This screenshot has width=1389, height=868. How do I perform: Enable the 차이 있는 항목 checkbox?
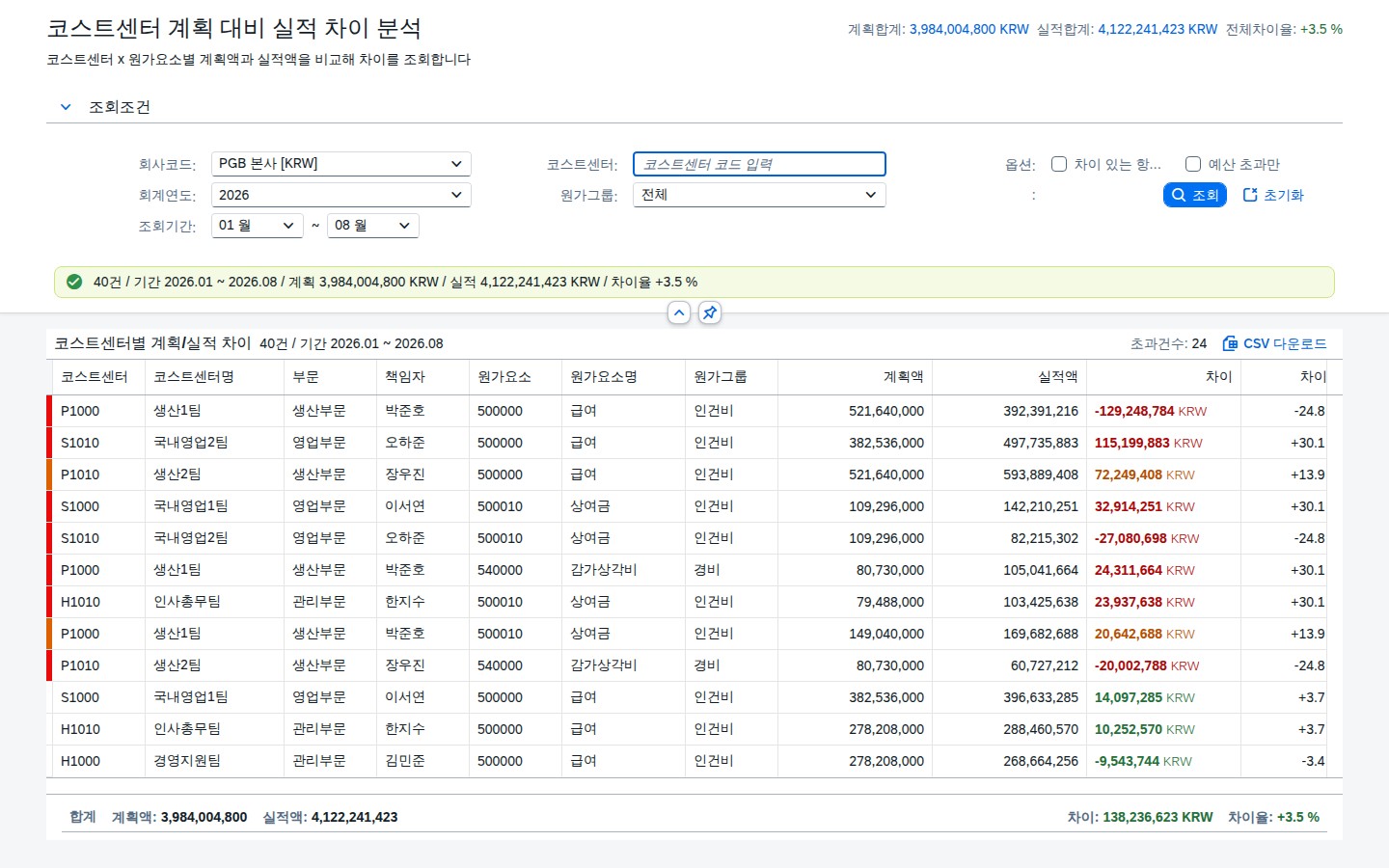point(1058,164)
